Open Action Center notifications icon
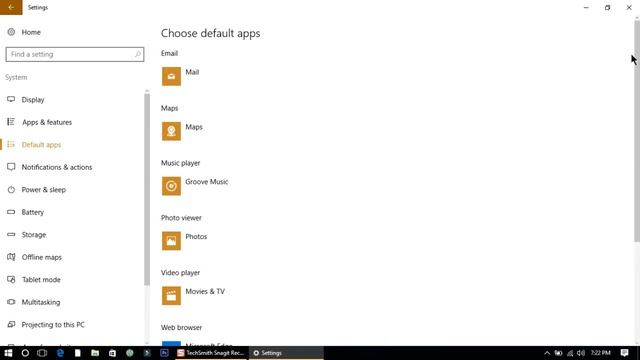This screenshot has height=360, width=640. click(624, 353)
